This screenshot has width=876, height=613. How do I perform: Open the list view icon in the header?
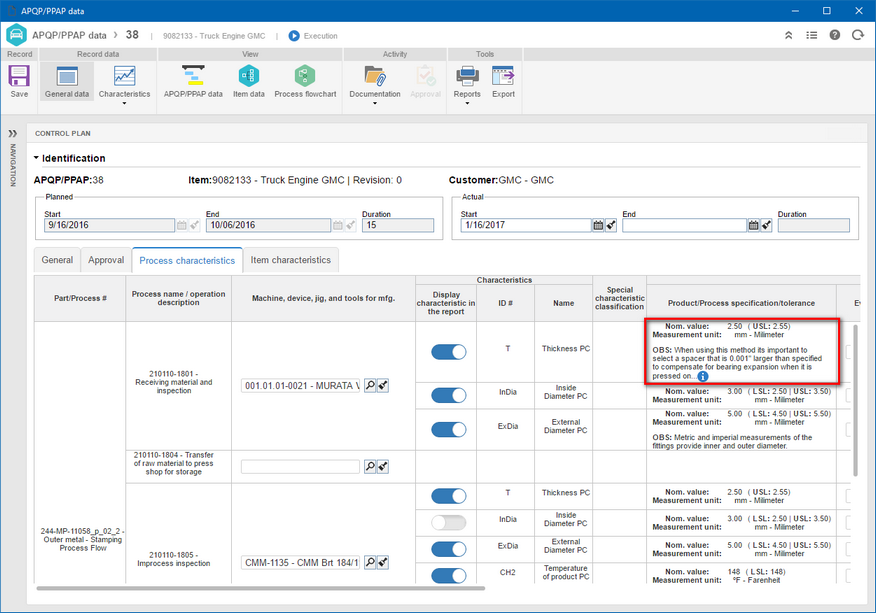pyautogui.click(x=812, y=35)
